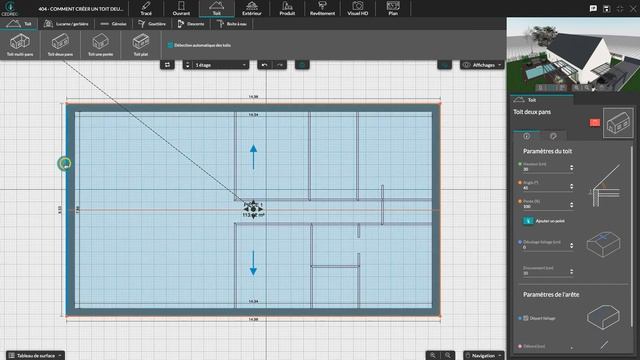Adjust the Angle value stepper
This screenshot has height=360, width=640.
(x=571, y=187)
